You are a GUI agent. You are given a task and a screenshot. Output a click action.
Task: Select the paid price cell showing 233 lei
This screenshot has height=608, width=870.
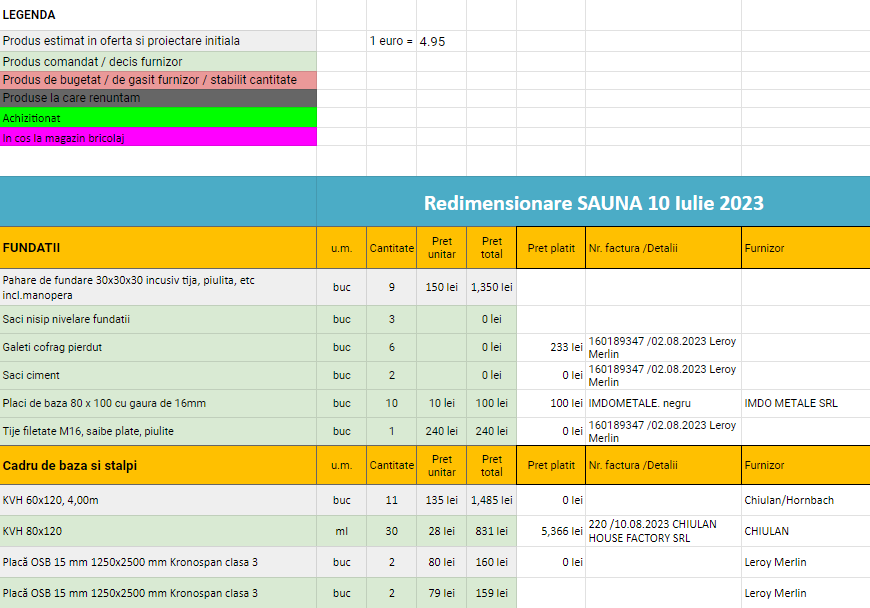tap(551, 347)
